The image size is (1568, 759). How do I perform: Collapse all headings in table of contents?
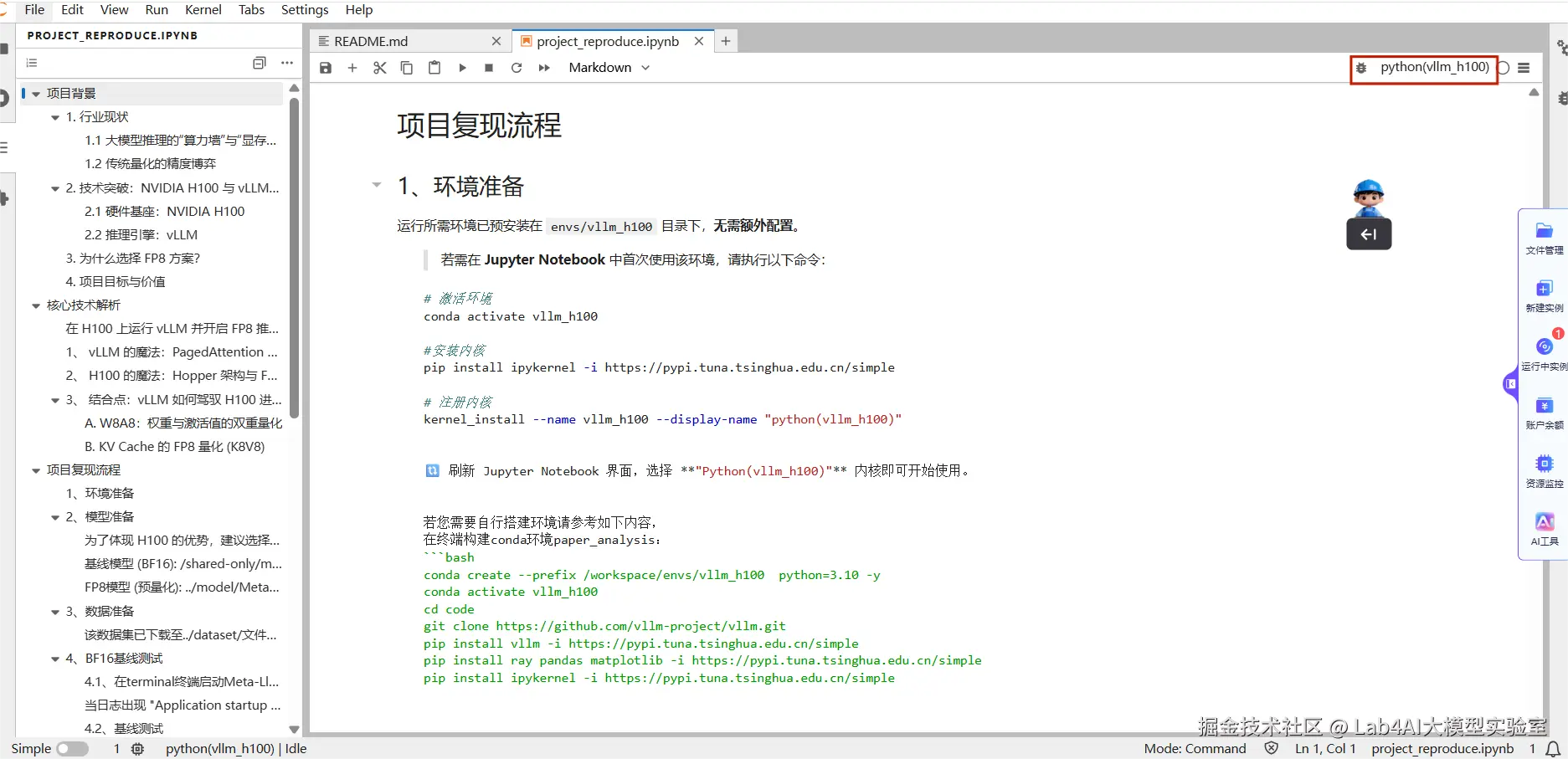click(x=260, y=63)
